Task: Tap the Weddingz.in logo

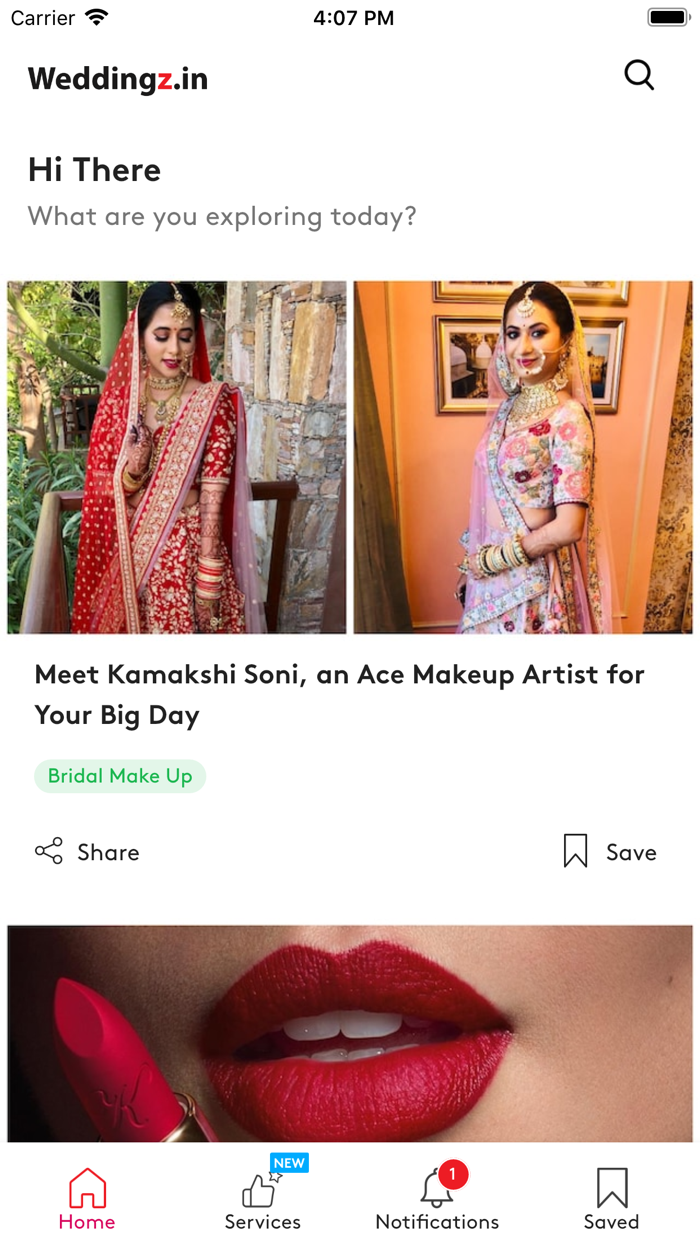Action: 118,79
